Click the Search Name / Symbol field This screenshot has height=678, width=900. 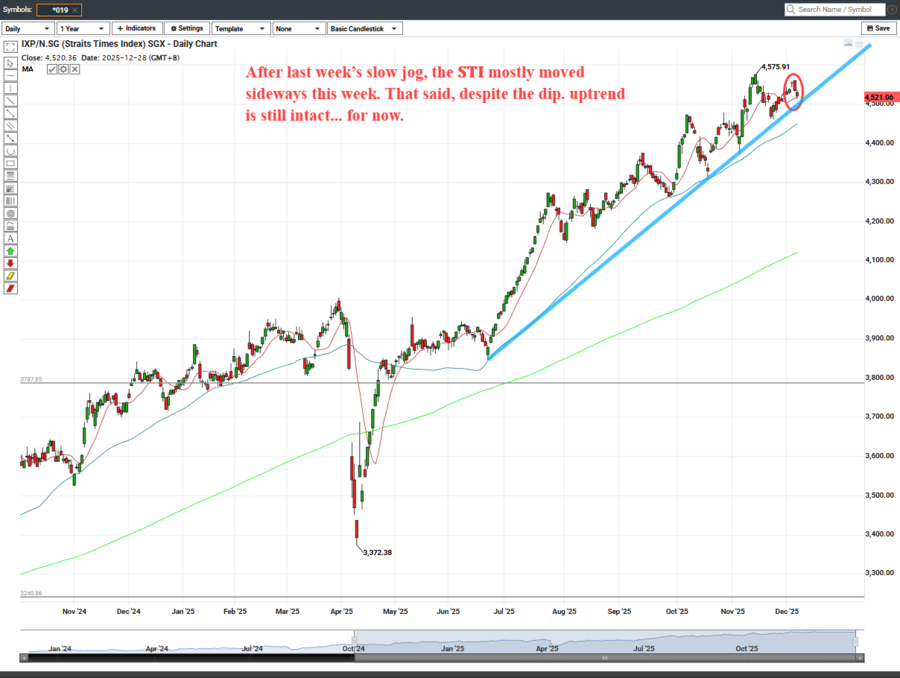click(x=835, y=9)
